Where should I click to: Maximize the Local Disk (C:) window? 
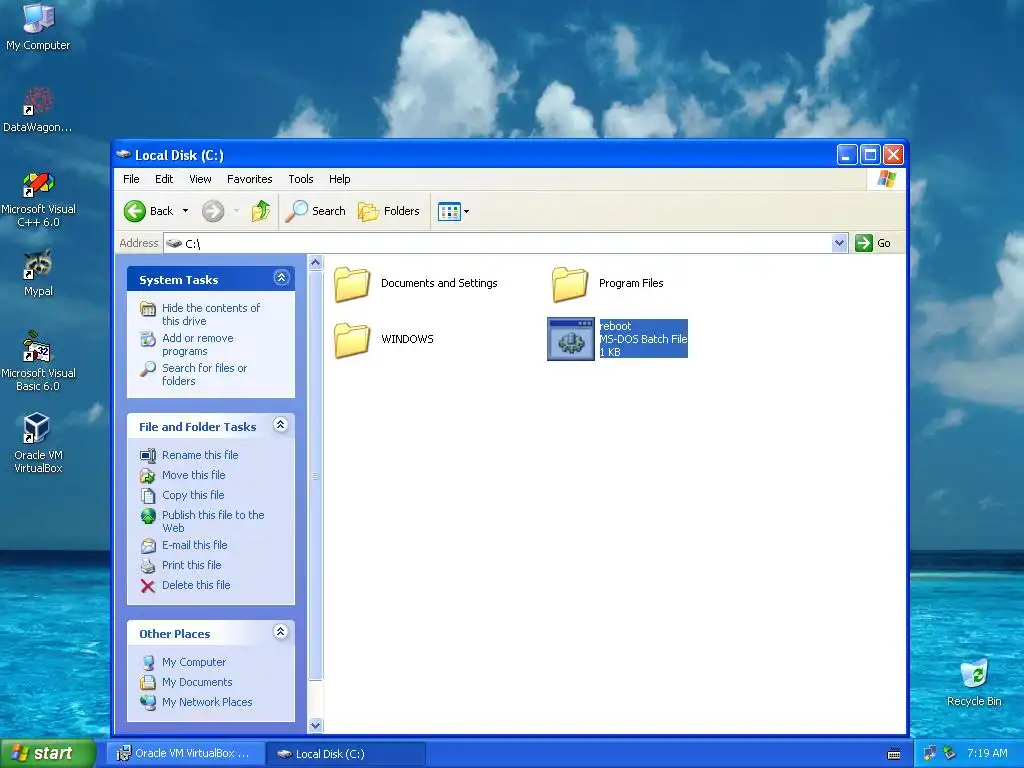tap(870, 155)
